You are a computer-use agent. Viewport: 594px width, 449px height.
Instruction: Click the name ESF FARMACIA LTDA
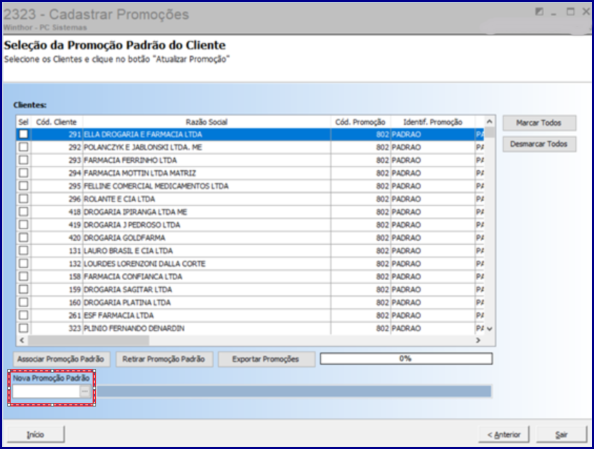coord(119,316)
